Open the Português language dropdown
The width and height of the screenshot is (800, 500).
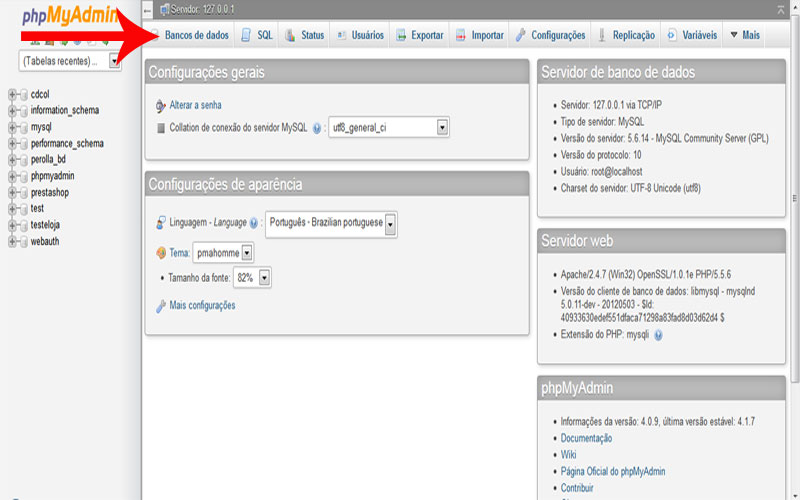coord(331,224)
